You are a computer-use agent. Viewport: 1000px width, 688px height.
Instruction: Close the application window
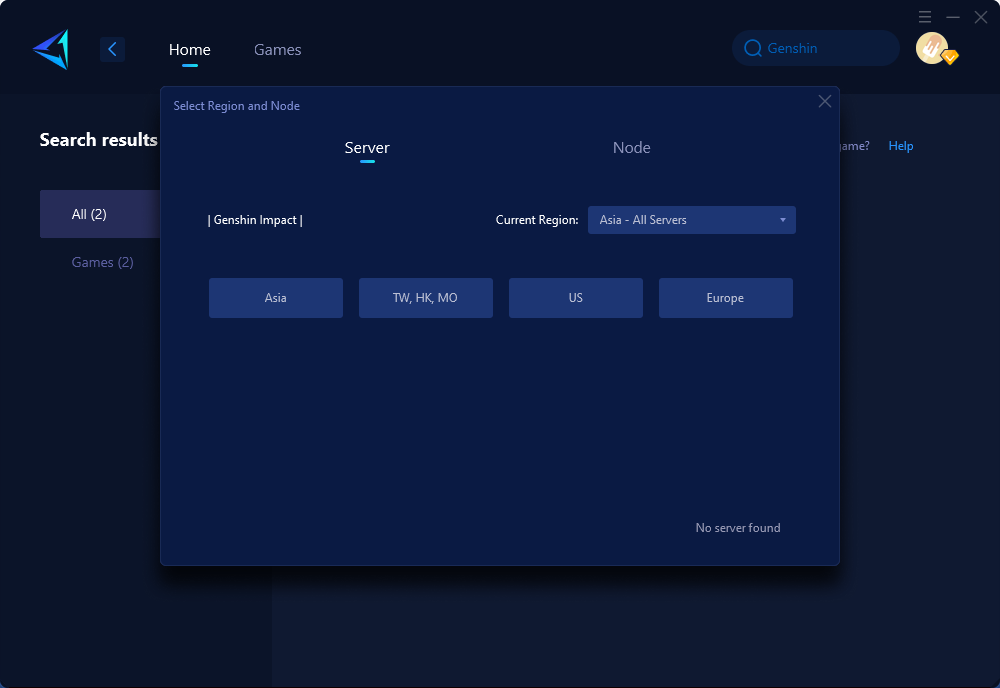(x=981, y=17)
